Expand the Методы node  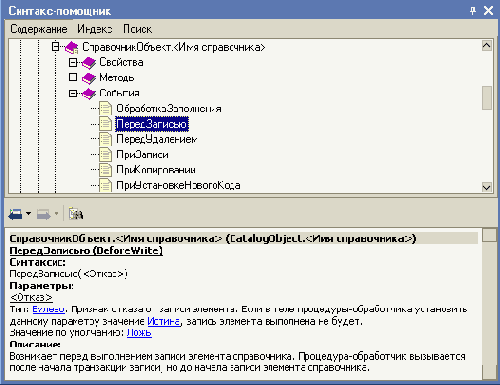click(73, 77)
